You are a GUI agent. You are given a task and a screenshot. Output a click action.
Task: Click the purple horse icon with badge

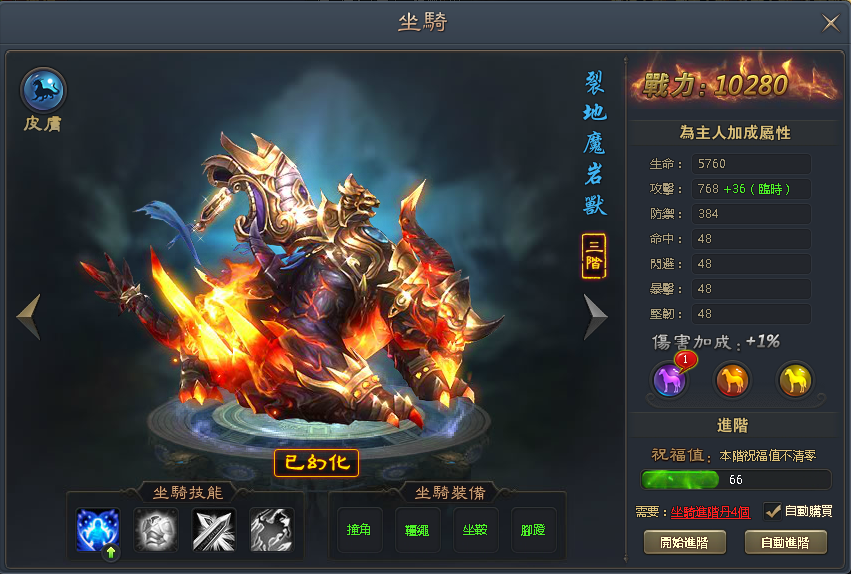pos(669,379)
